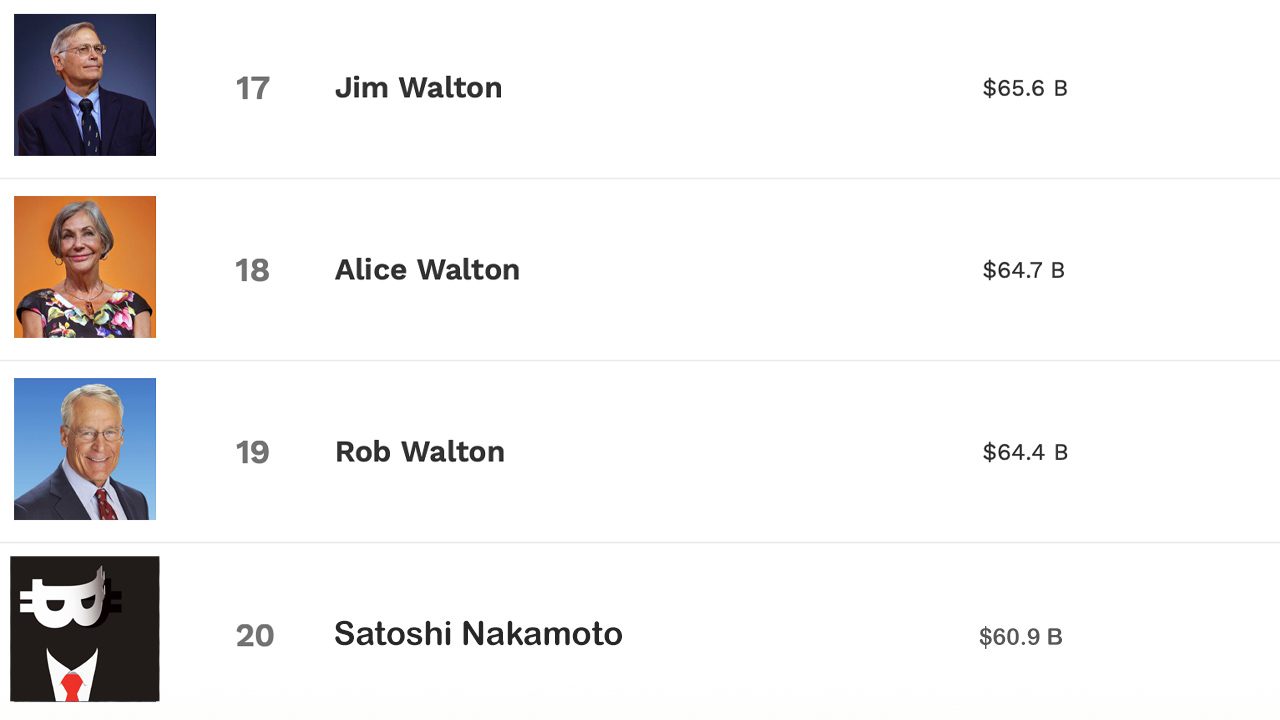1280x720 pixels.
Task: Click the $65.6 B net worth
Action: point(1025,89)
